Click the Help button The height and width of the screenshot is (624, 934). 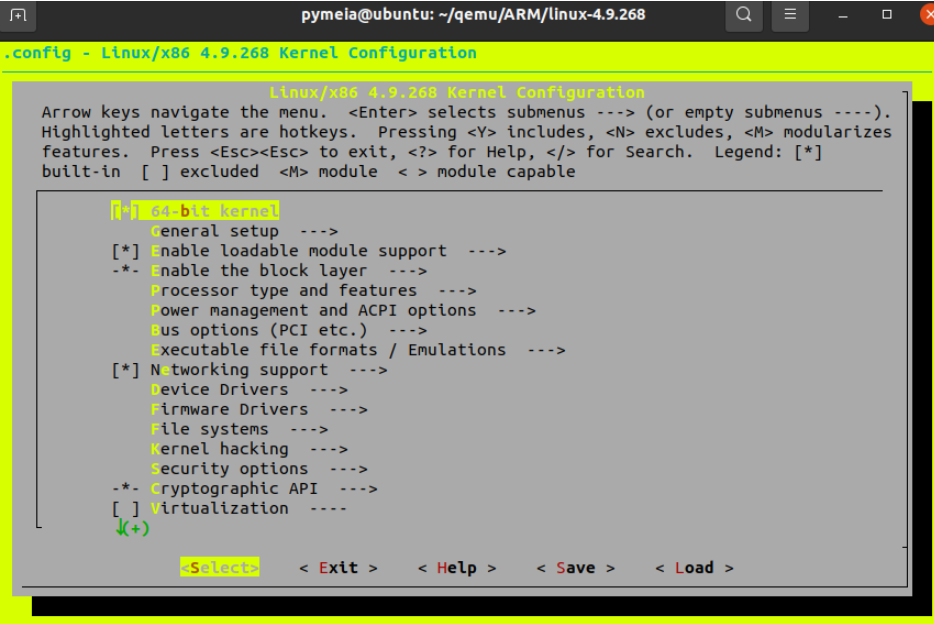tap(457, 567)
